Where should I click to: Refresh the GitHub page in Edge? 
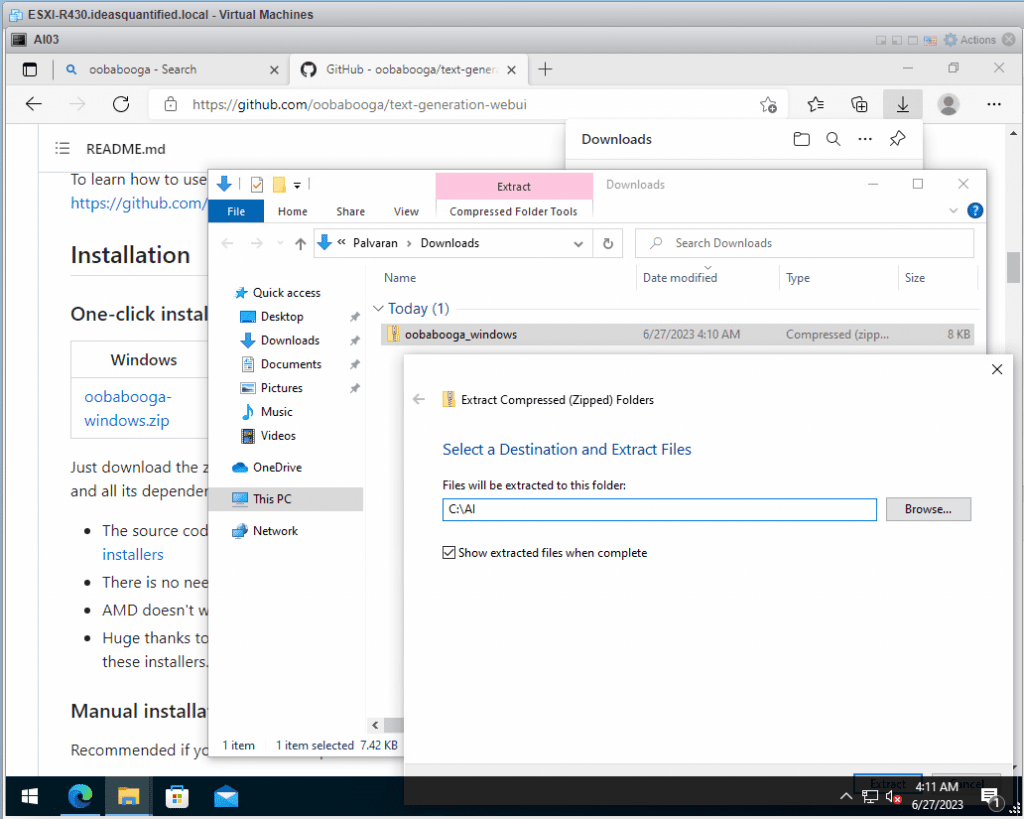[x=121, y=104]
